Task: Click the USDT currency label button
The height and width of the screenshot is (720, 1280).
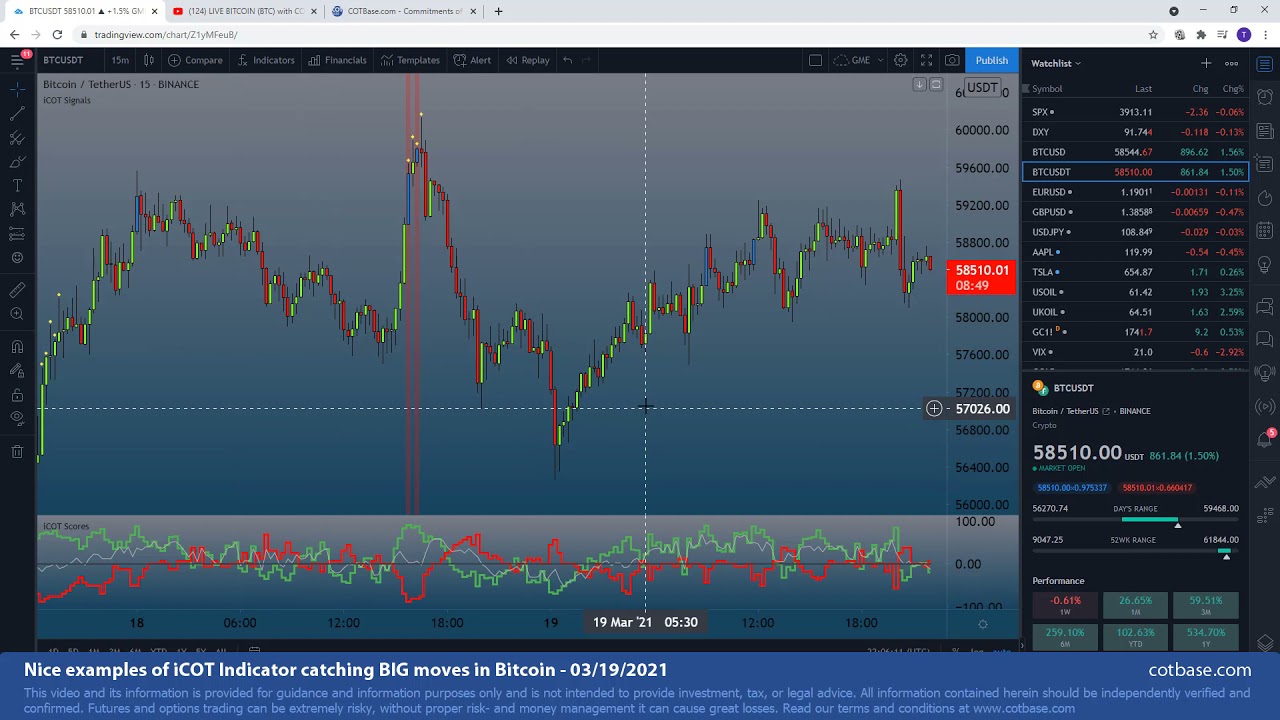Action: 982,88
